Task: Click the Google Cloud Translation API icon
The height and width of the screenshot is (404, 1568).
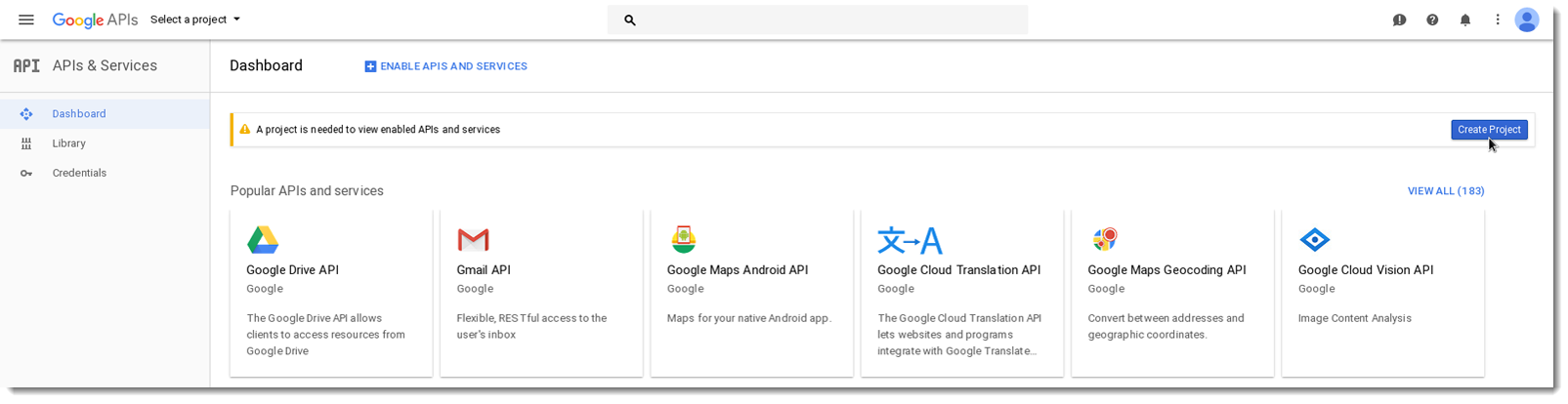Action: [910, 240]
